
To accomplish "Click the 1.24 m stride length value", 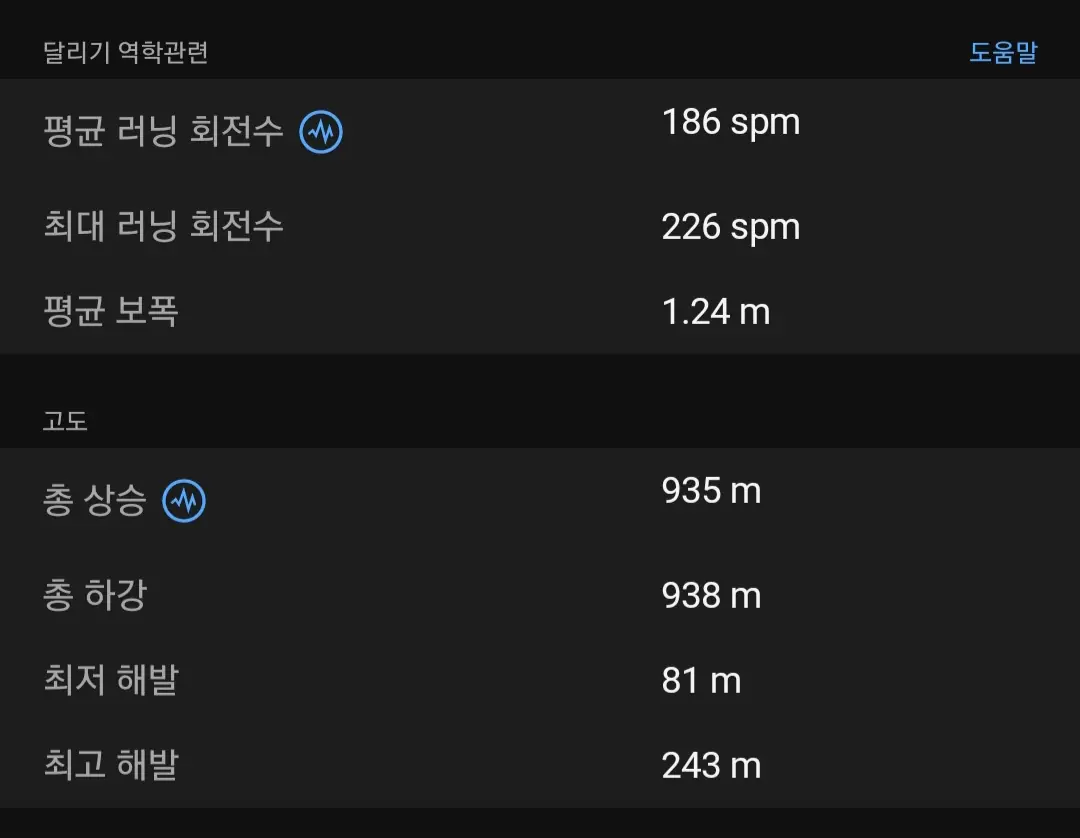I will (716, 312).
